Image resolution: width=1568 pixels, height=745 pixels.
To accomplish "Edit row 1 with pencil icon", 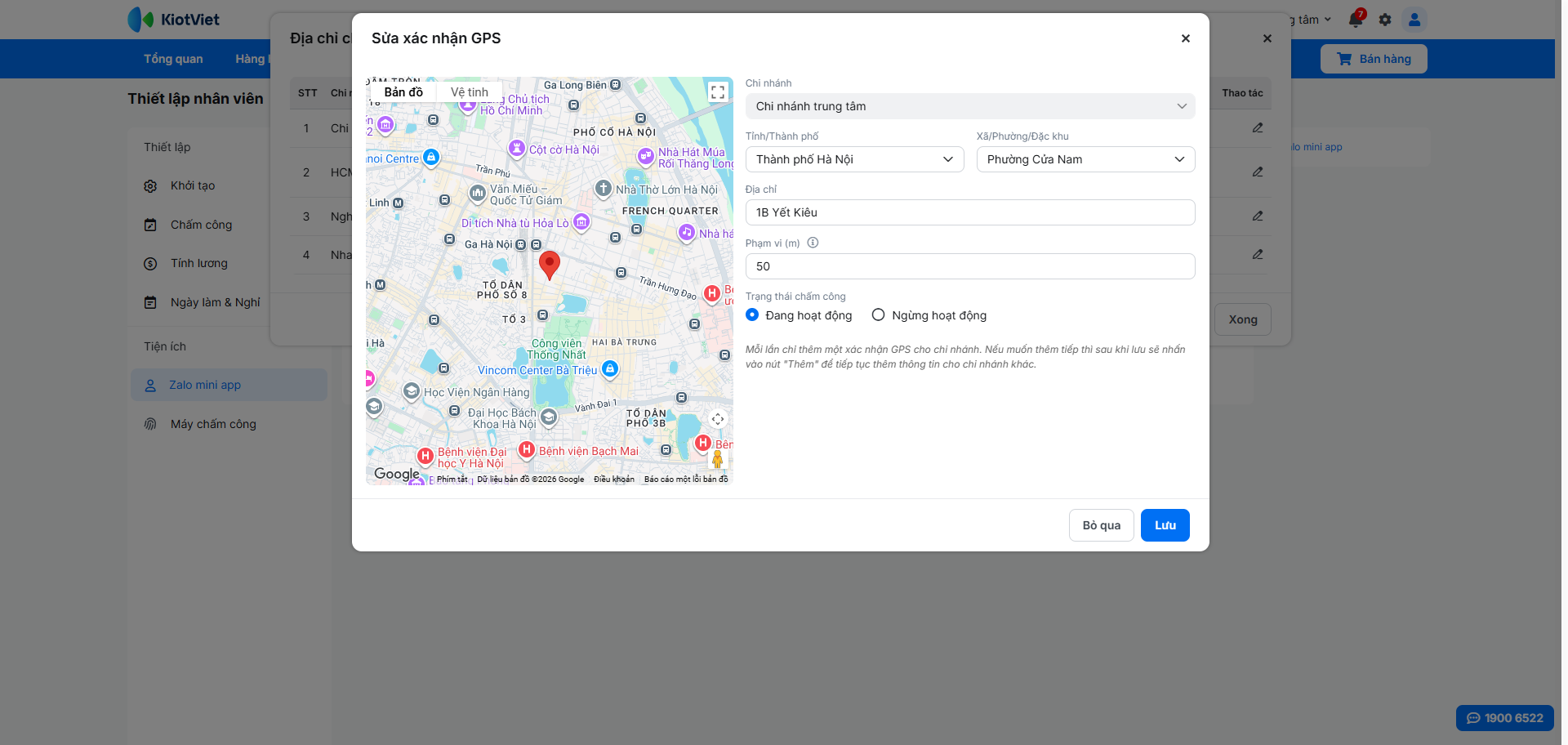I will pos(1258,128).
